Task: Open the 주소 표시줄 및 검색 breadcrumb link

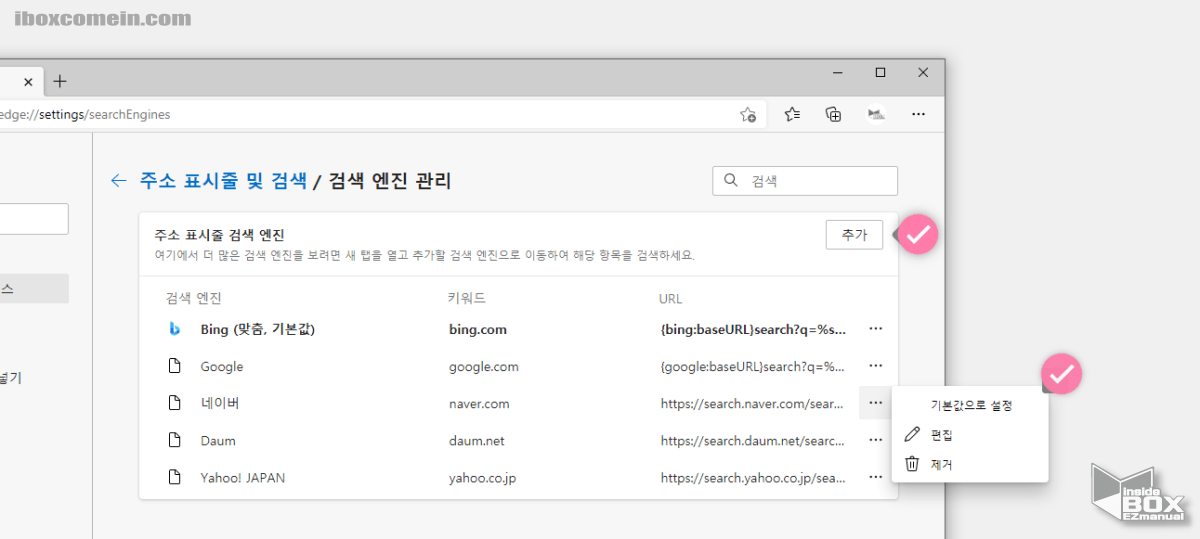Action: (223, 181)
